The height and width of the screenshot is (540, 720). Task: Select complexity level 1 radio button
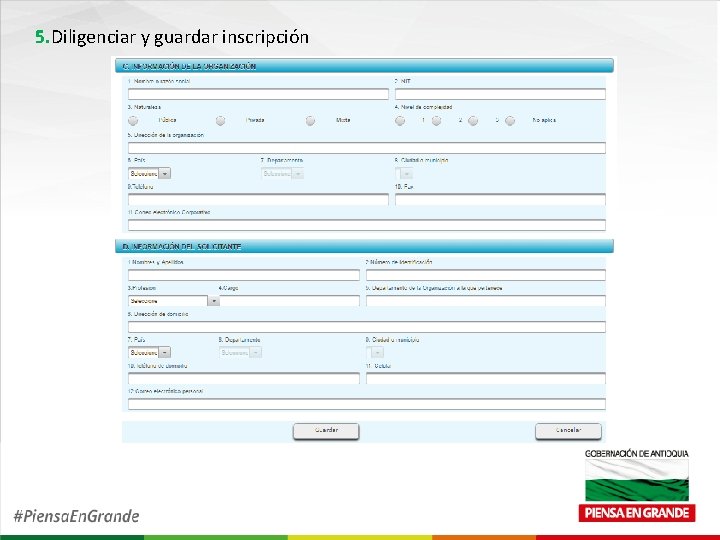click(400, 120)
